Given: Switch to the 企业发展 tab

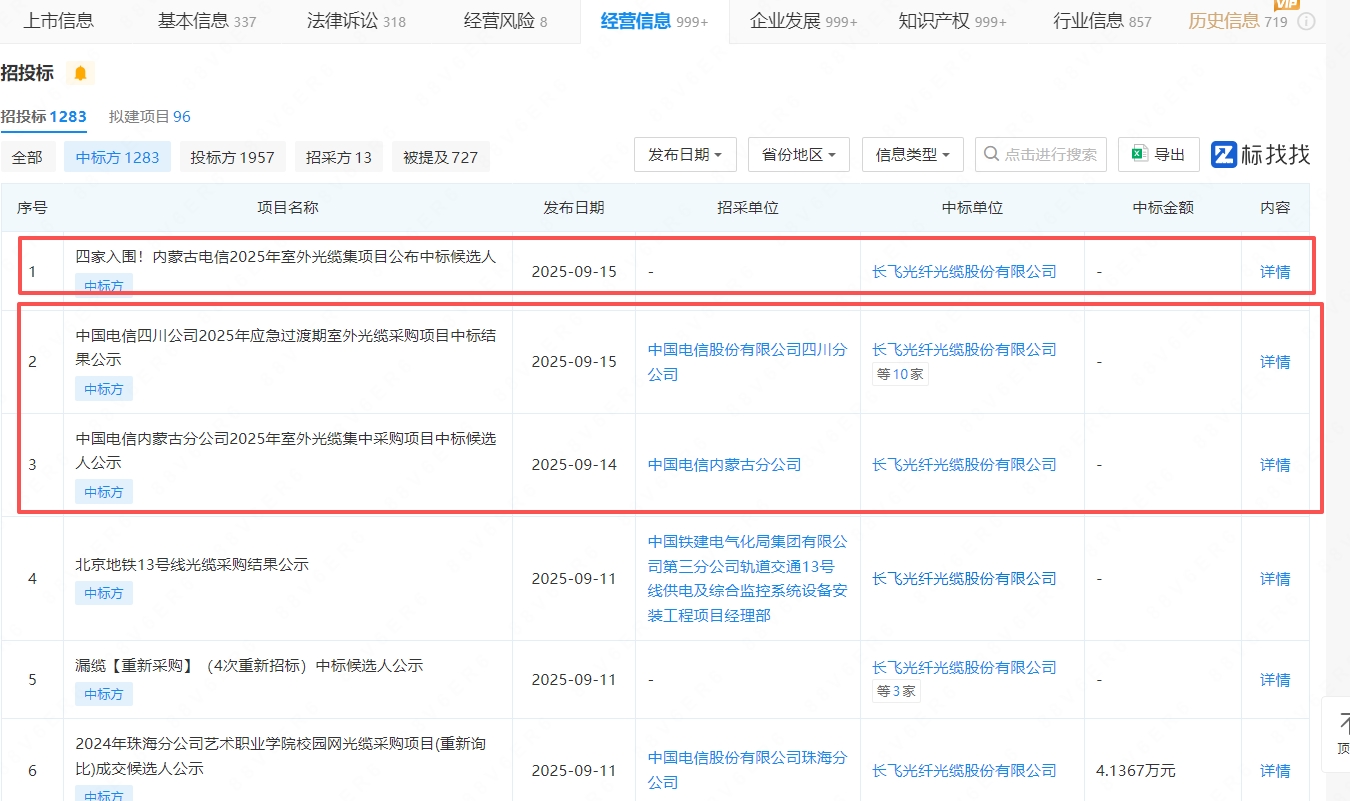Looking at the screenshot, I should 804,21.
